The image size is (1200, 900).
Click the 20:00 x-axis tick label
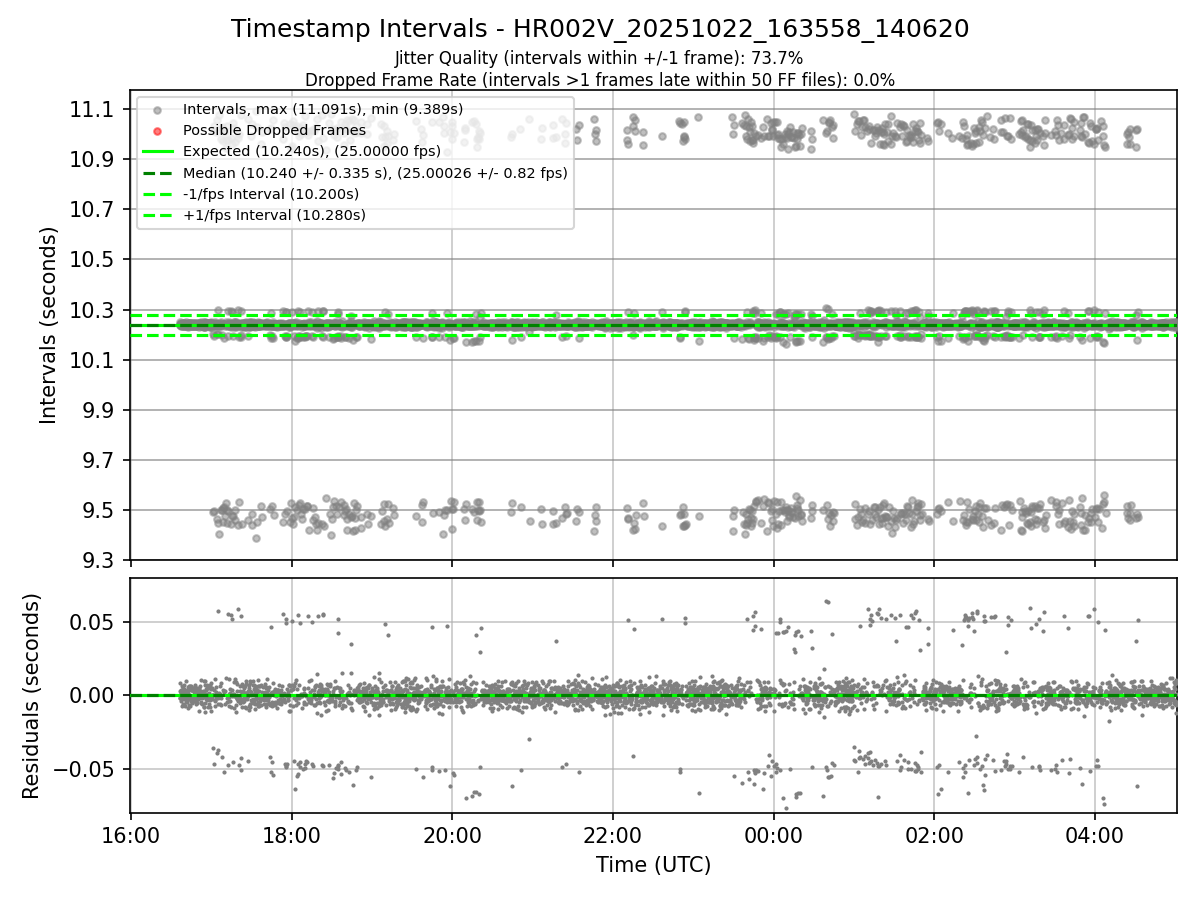452,834
